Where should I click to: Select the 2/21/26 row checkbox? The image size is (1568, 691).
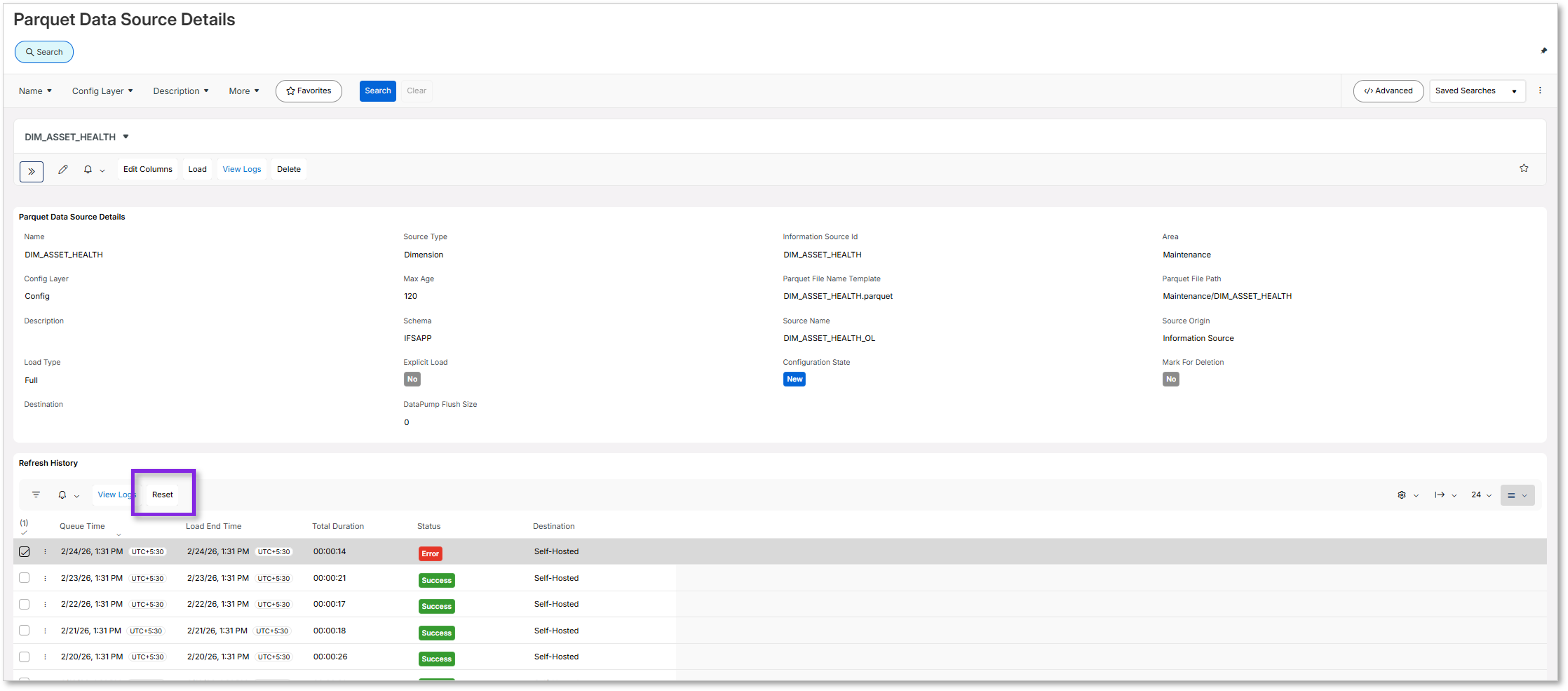click(x=24, y=630)
